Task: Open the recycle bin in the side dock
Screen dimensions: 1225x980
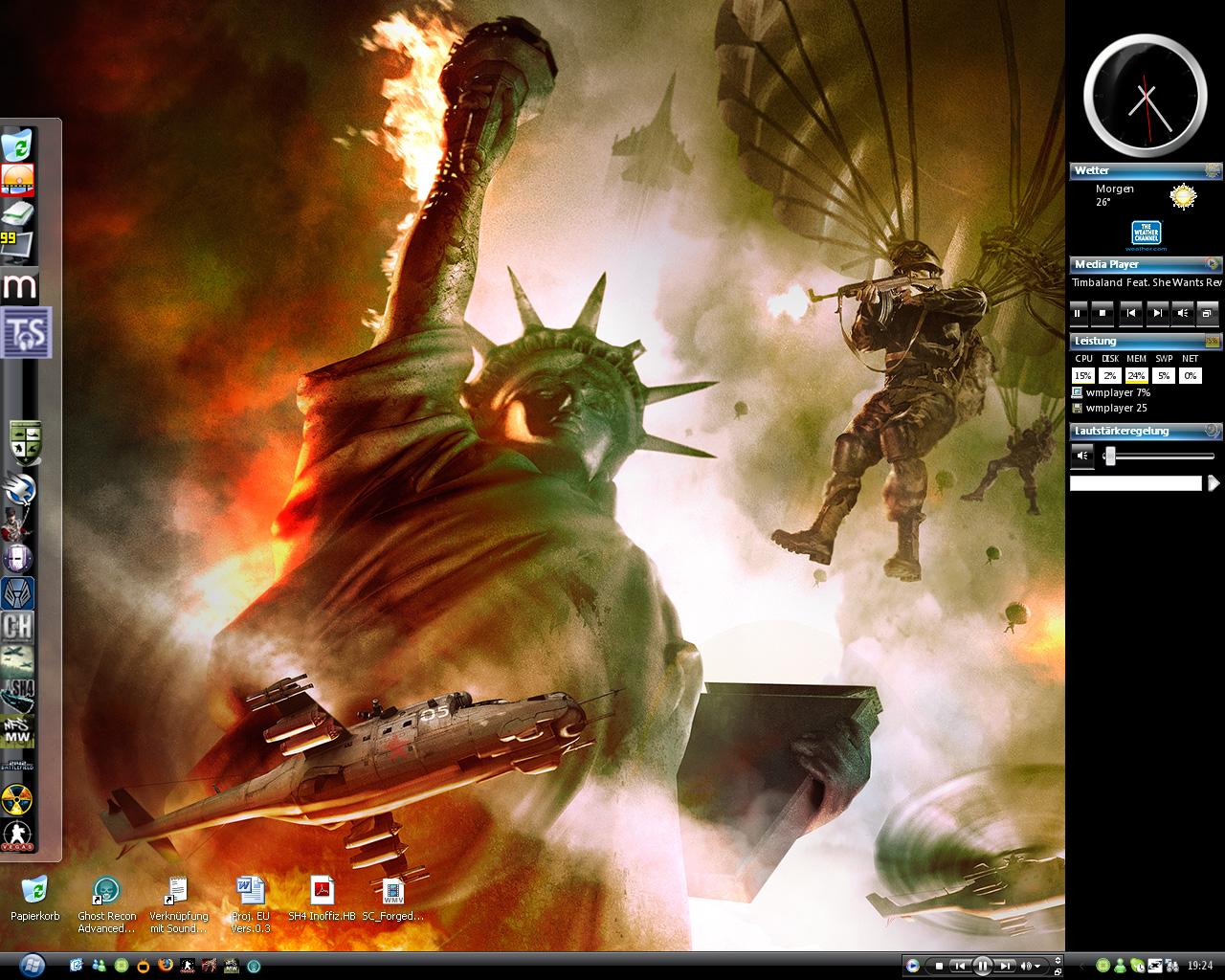Action: (17, 146)
